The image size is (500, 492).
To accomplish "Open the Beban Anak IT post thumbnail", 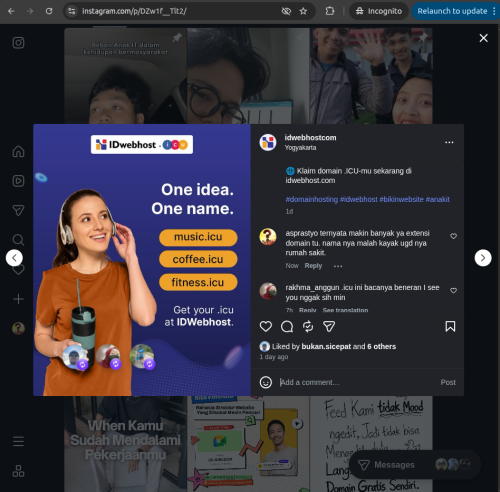I will (x=125, y=76).
